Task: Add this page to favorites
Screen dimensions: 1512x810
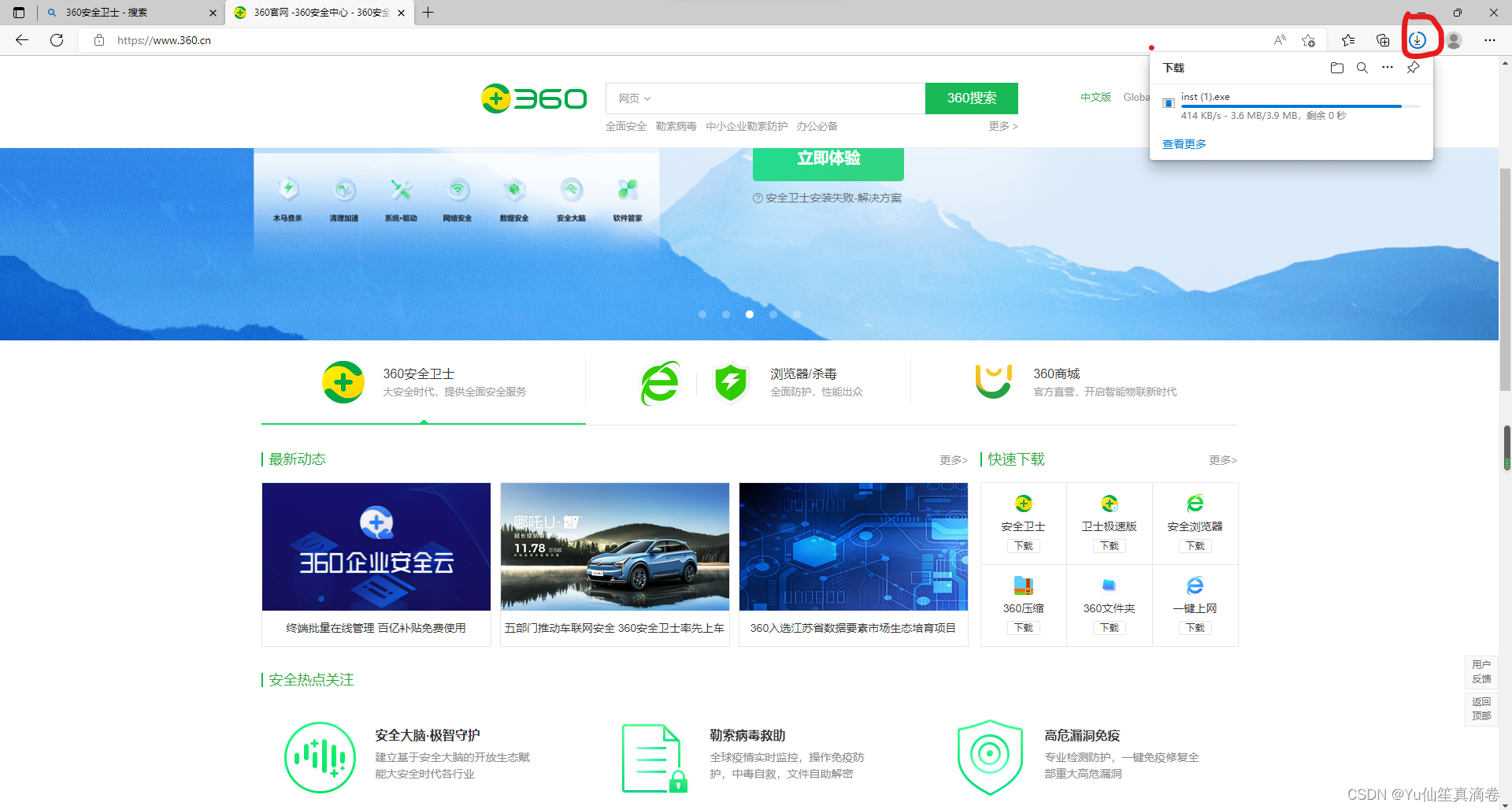Action: click(x=1309, y=40)
